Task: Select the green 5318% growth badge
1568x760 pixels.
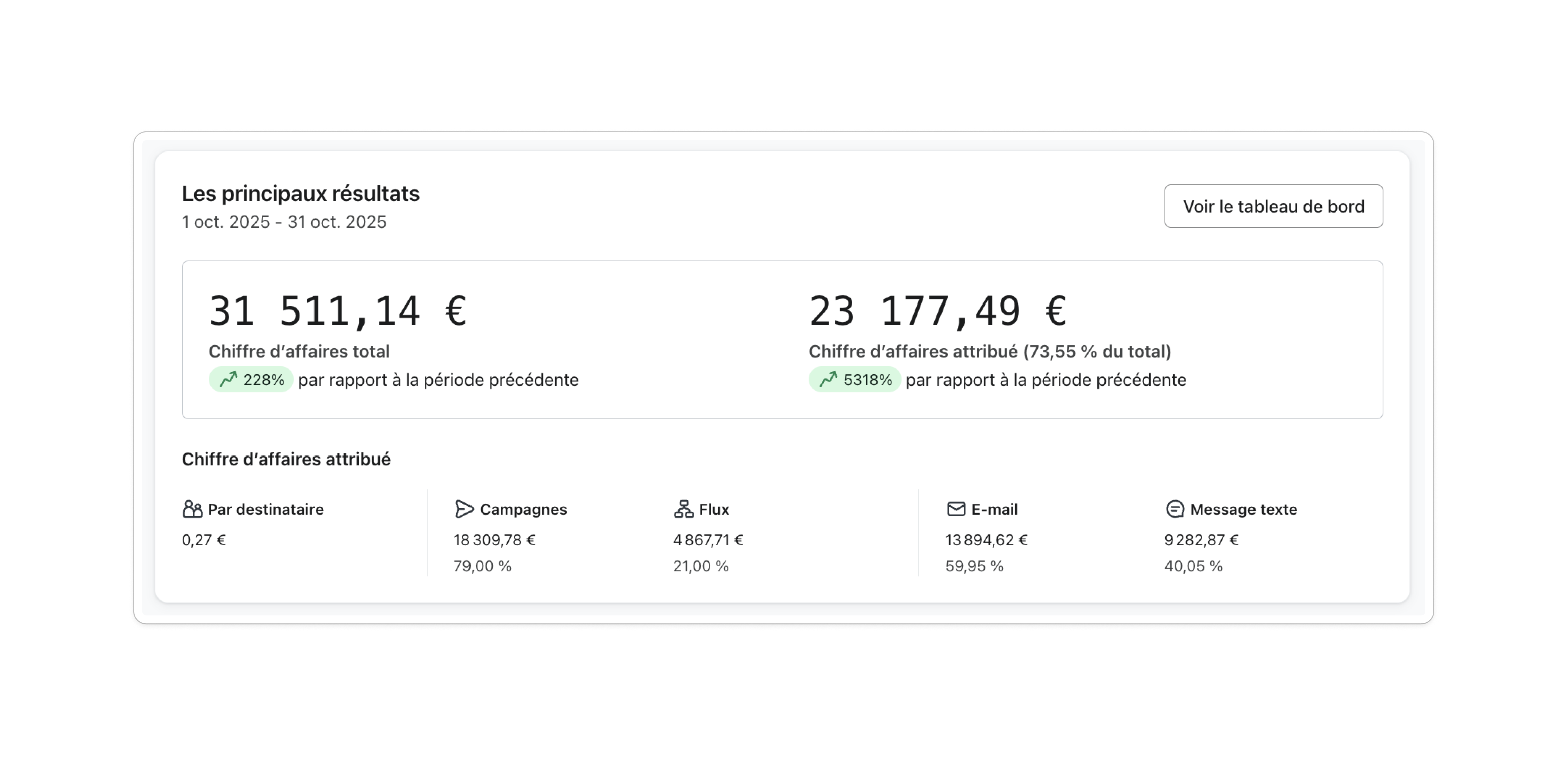Action: pos(853,379)
